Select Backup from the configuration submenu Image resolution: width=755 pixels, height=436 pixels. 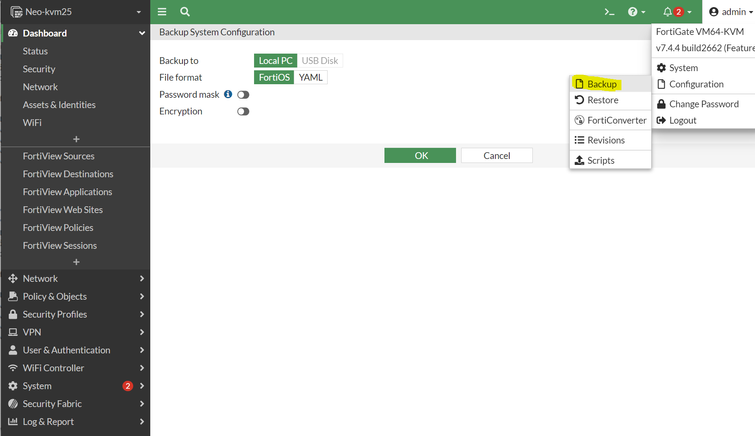click(x=610, y=84)
